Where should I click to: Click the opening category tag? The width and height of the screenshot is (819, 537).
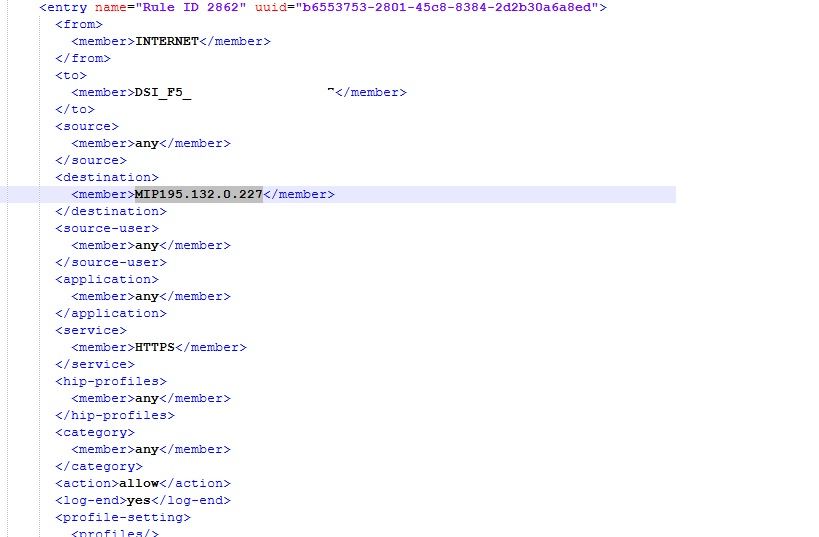point(95,433)
